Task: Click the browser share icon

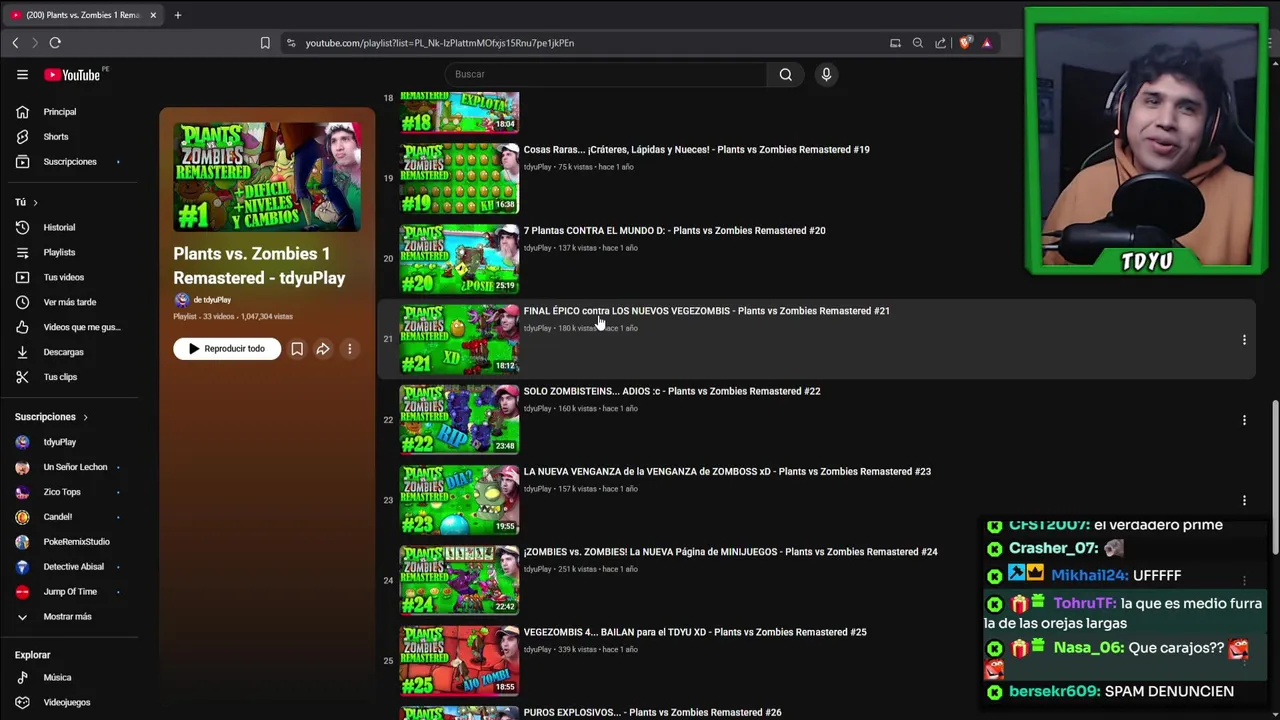Action: tap(941, 43)
